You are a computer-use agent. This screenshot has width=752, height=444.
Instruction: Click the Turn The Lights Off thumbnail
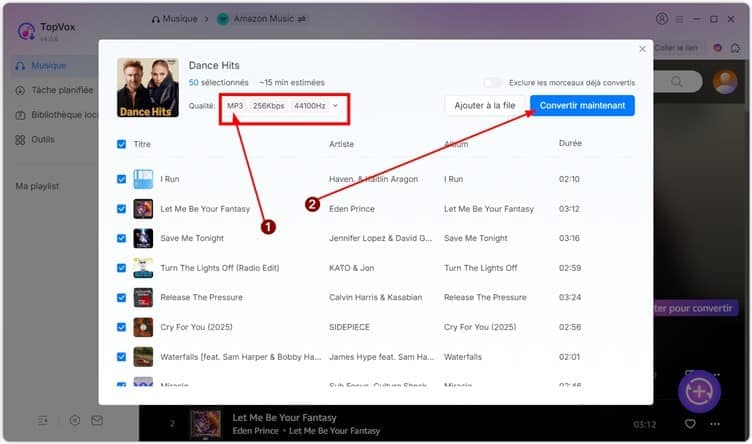point(143,268)
